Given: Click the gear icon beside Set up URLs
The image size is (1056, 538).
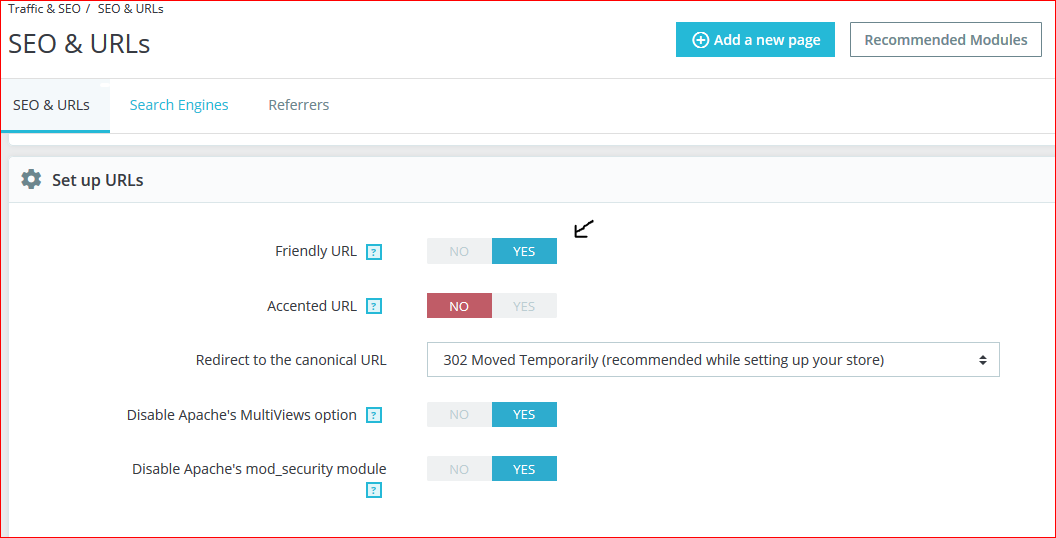Looking at the screenshot, I should pyautogui.click(x=32, y=180).
